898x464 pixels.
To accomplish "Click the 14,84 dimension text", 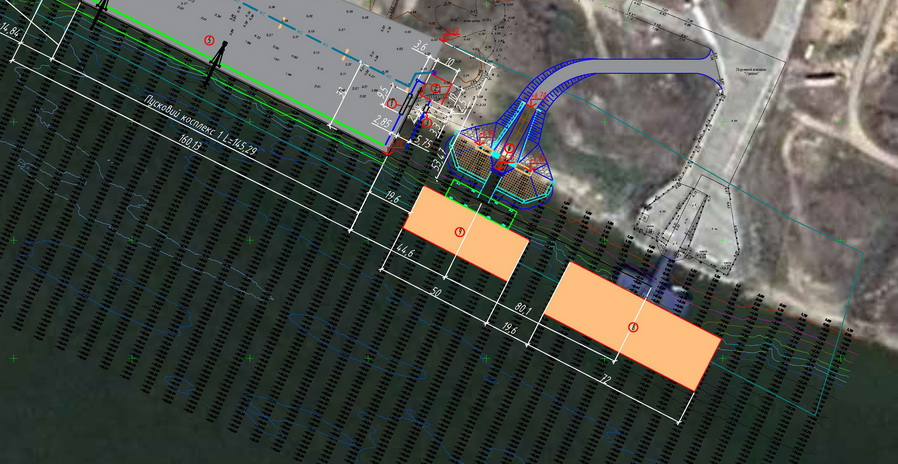I will (x=11, y=32).
